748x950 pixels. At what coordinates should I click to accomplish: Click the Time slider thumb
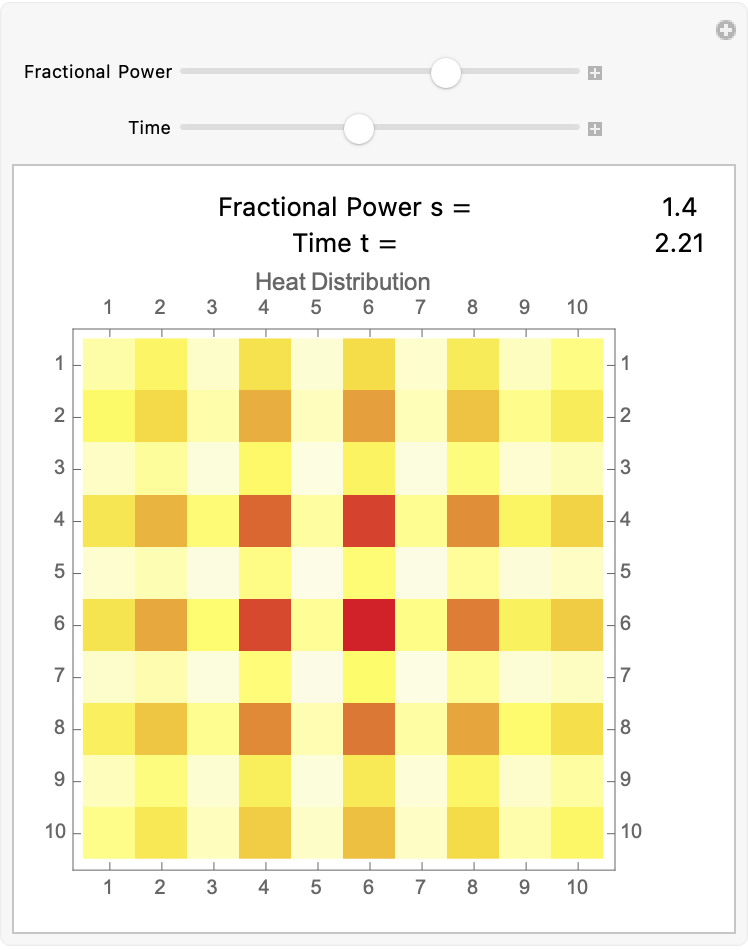359,128
